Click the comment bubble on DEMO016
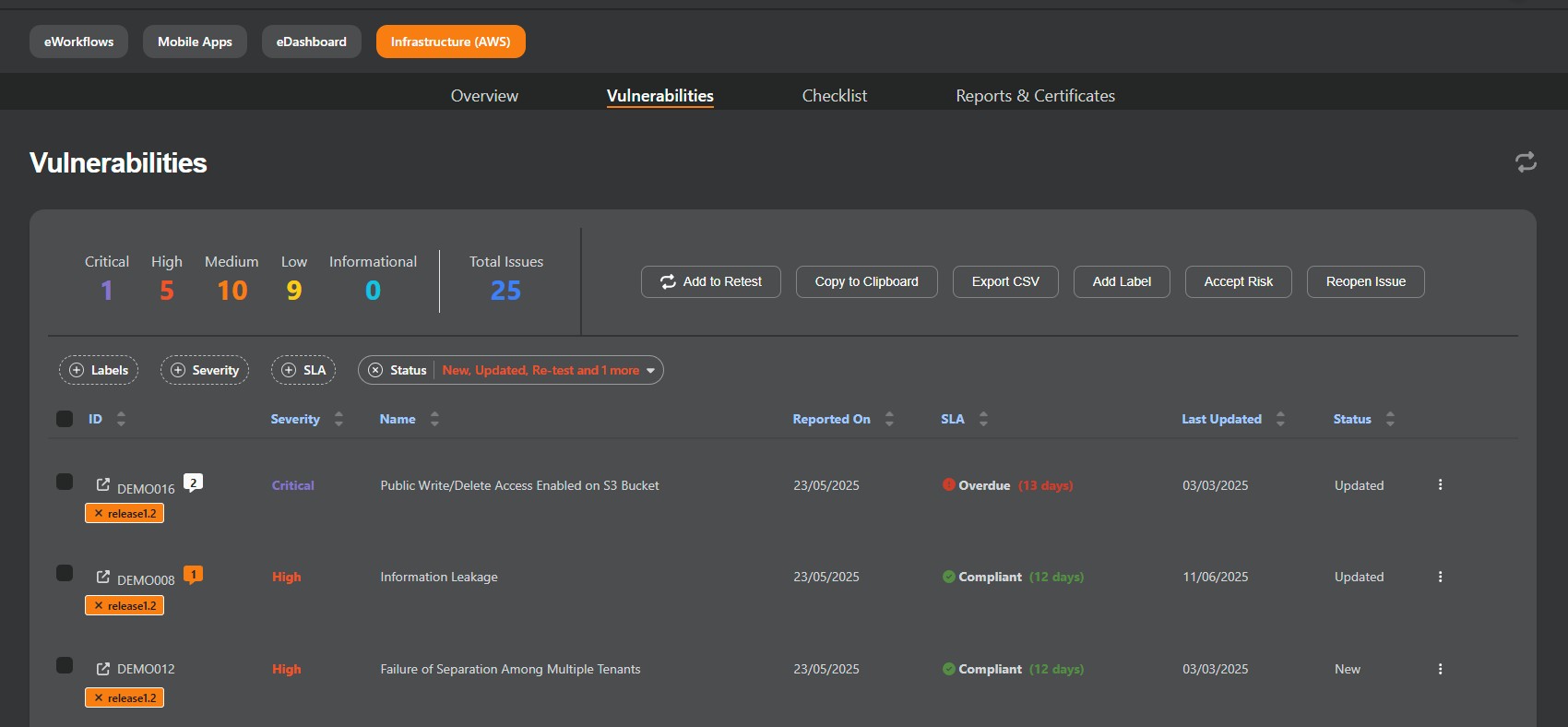 pos(193,483)
